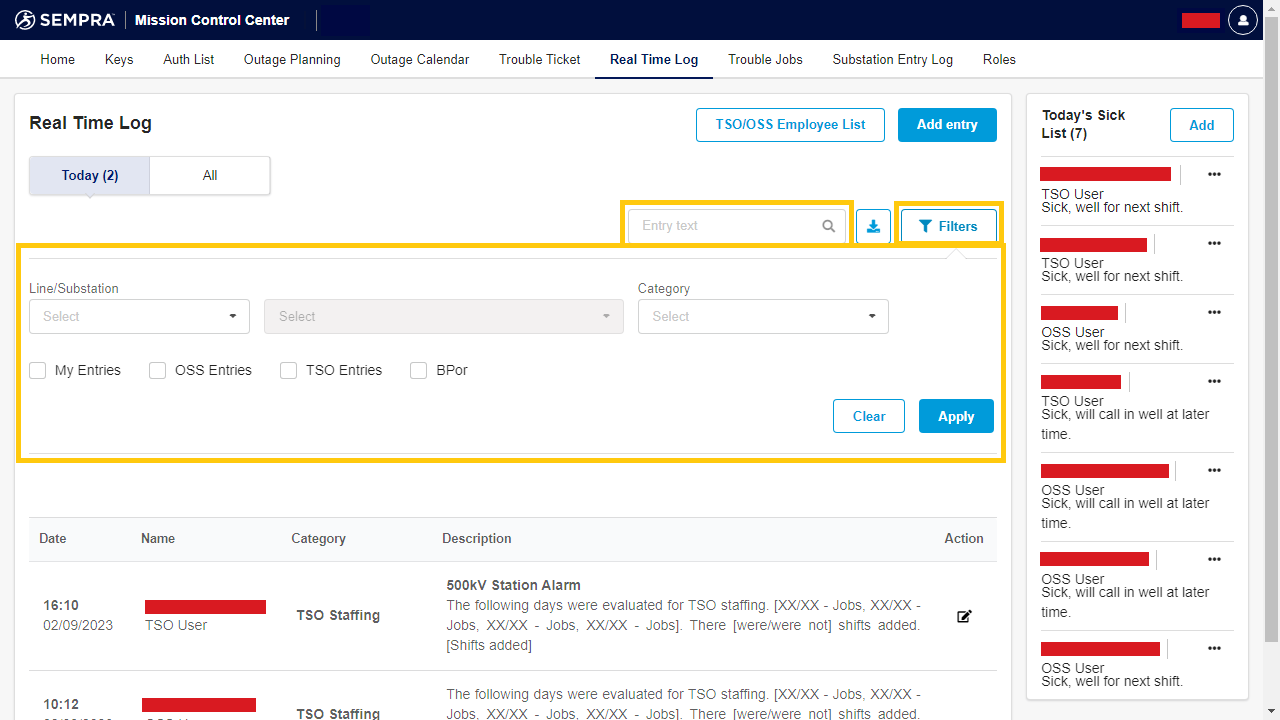Open the first sick list entry's ellipsis menu
1280x720 pixels.
click(1214, 174)
